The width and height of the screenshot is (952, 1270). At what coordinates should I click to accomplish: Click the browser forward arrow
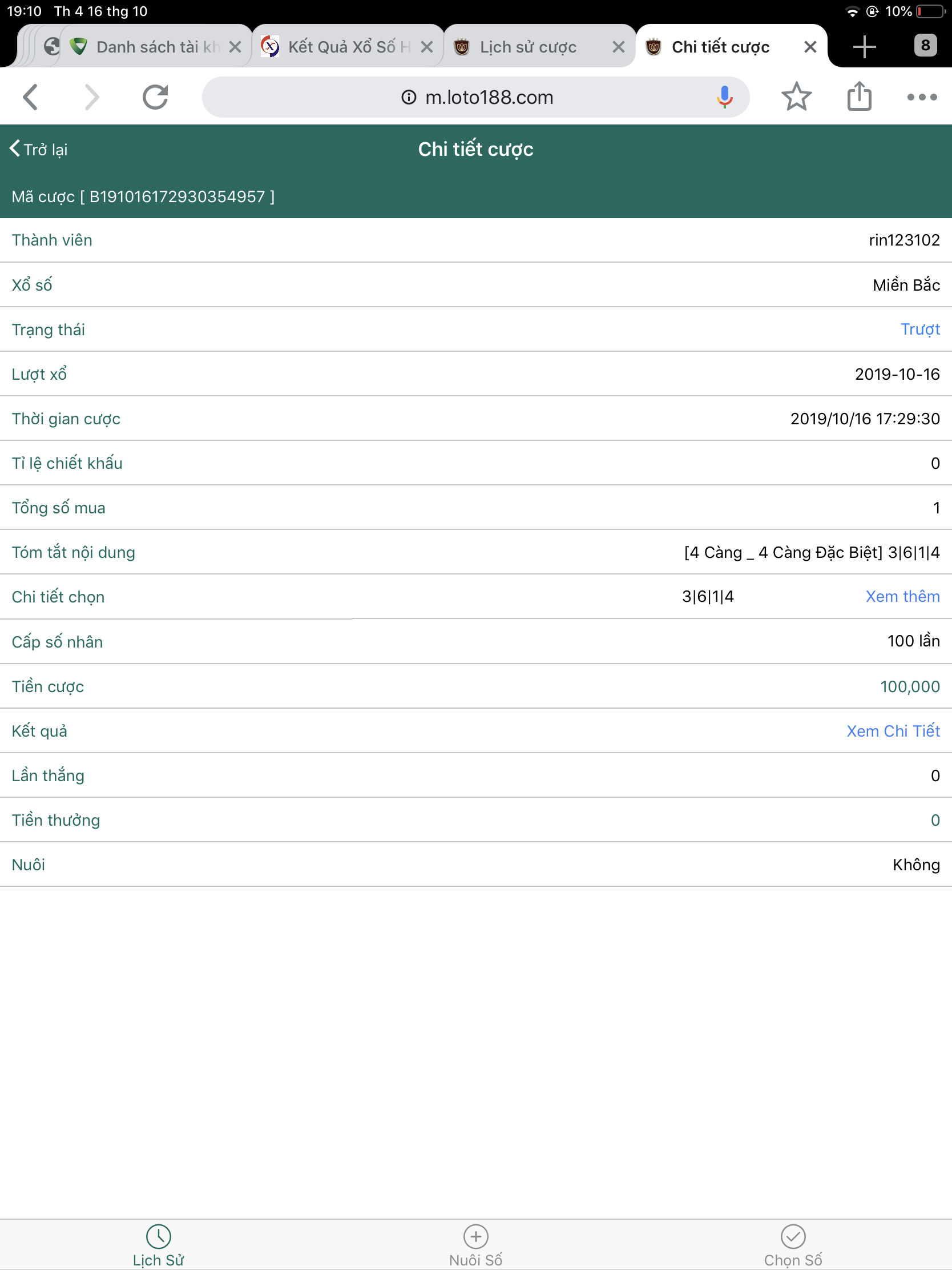(92, 97)
